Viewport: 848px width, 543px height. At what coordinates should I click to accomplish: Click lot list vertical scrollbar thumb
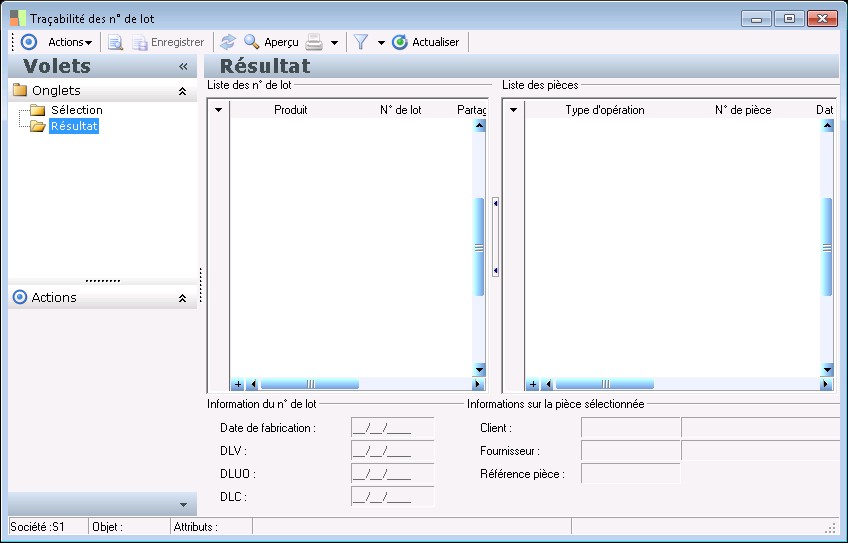point(479,247)
